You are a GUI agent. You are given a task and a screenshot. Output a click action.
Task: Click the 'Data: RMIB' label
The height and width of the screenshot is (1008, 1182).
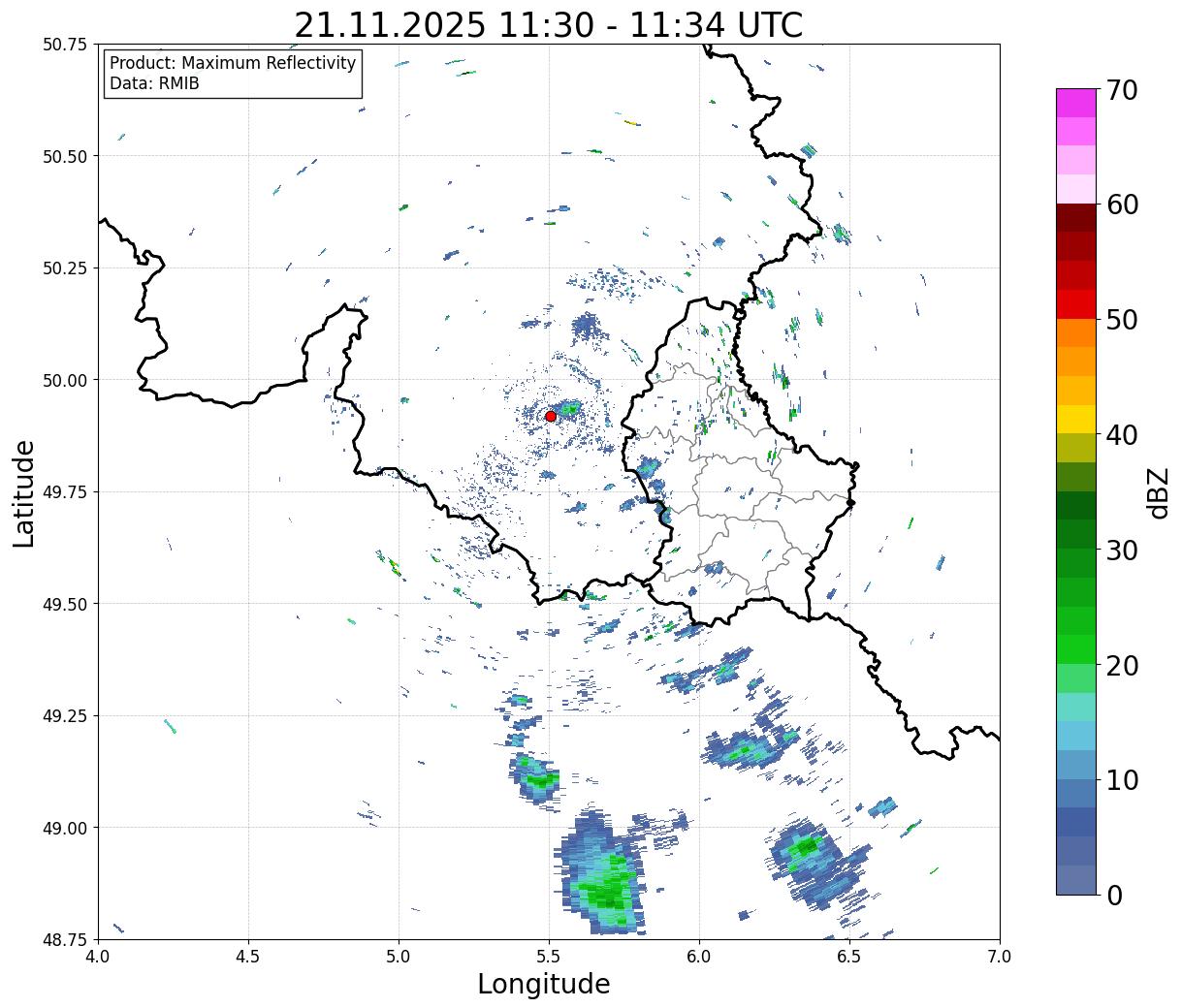tap(154, 83)
